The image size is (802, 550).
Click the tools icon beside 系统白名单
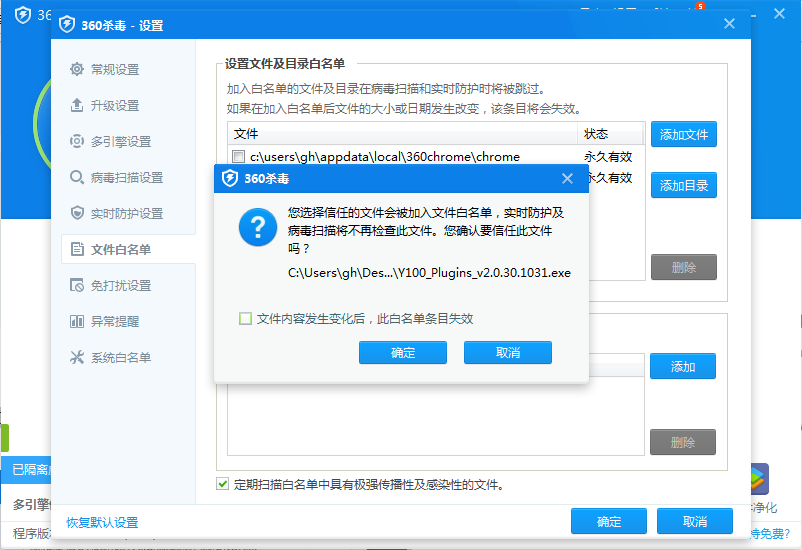coord(77,357)
